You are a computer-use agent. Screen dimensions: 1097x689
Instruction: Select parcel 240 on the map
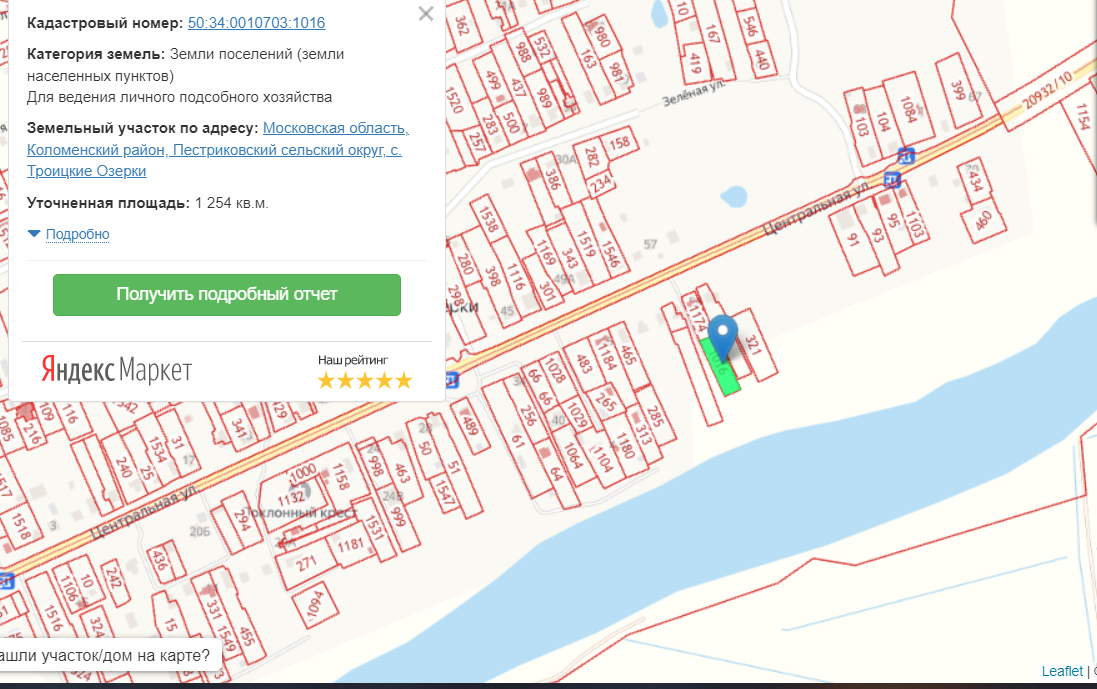click(x=124, y=467)
